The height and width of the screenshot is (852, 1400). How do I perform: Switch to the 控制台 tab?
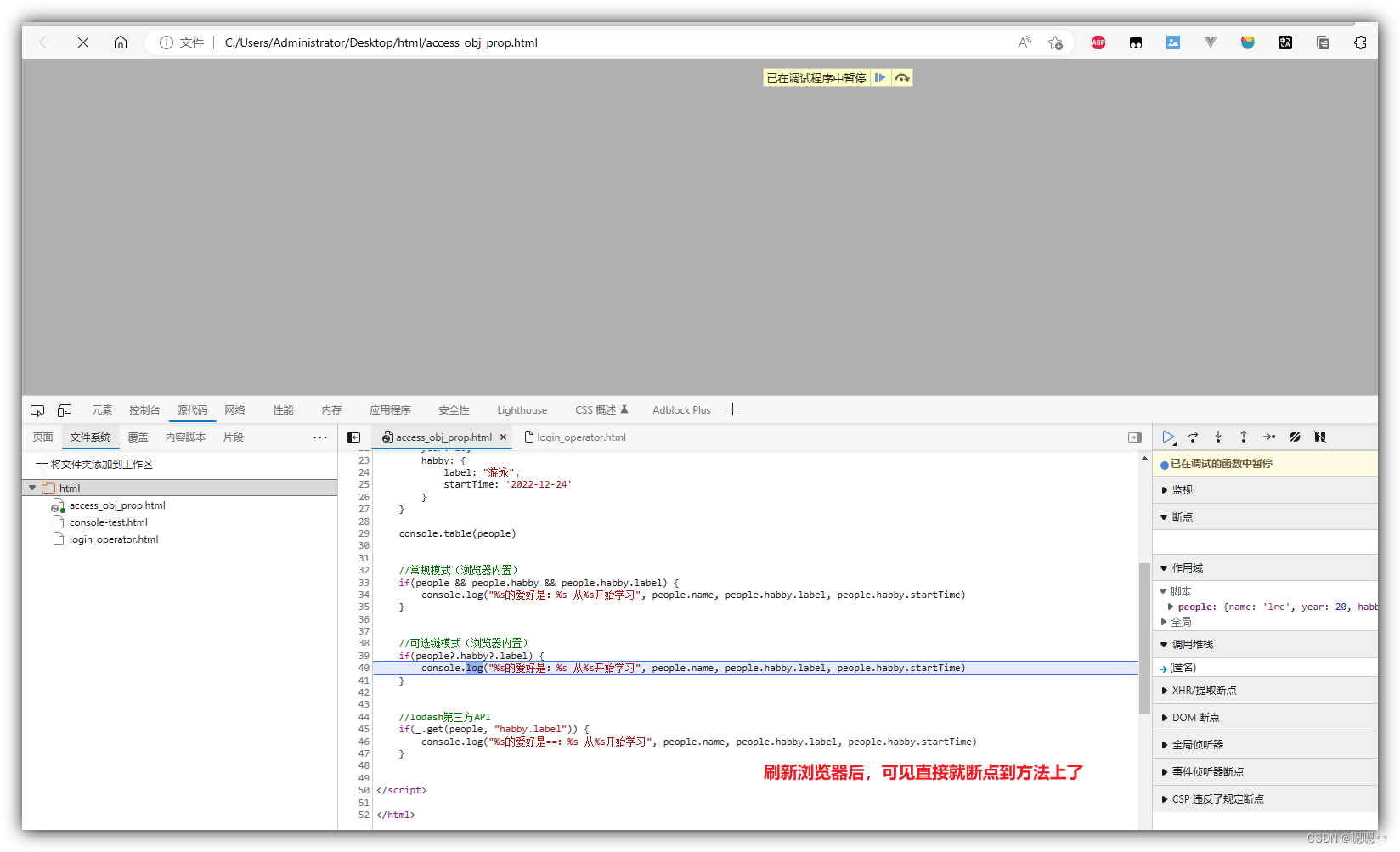tap(144, 410)
